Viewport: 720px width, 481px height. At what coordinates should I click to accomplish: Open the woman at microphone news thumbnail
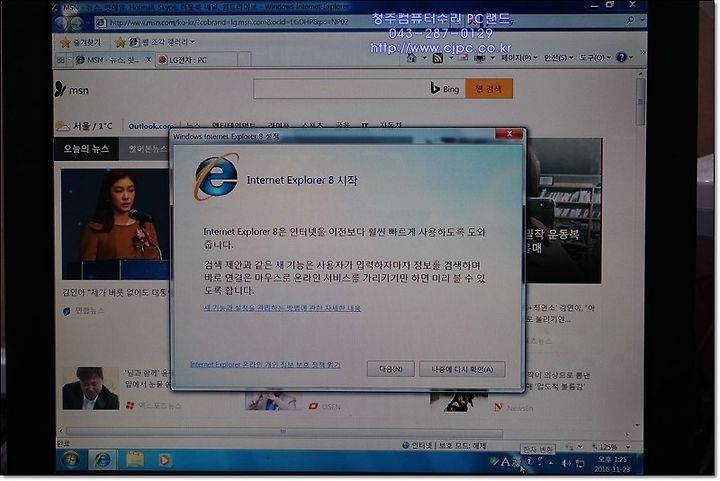[115, 224]
